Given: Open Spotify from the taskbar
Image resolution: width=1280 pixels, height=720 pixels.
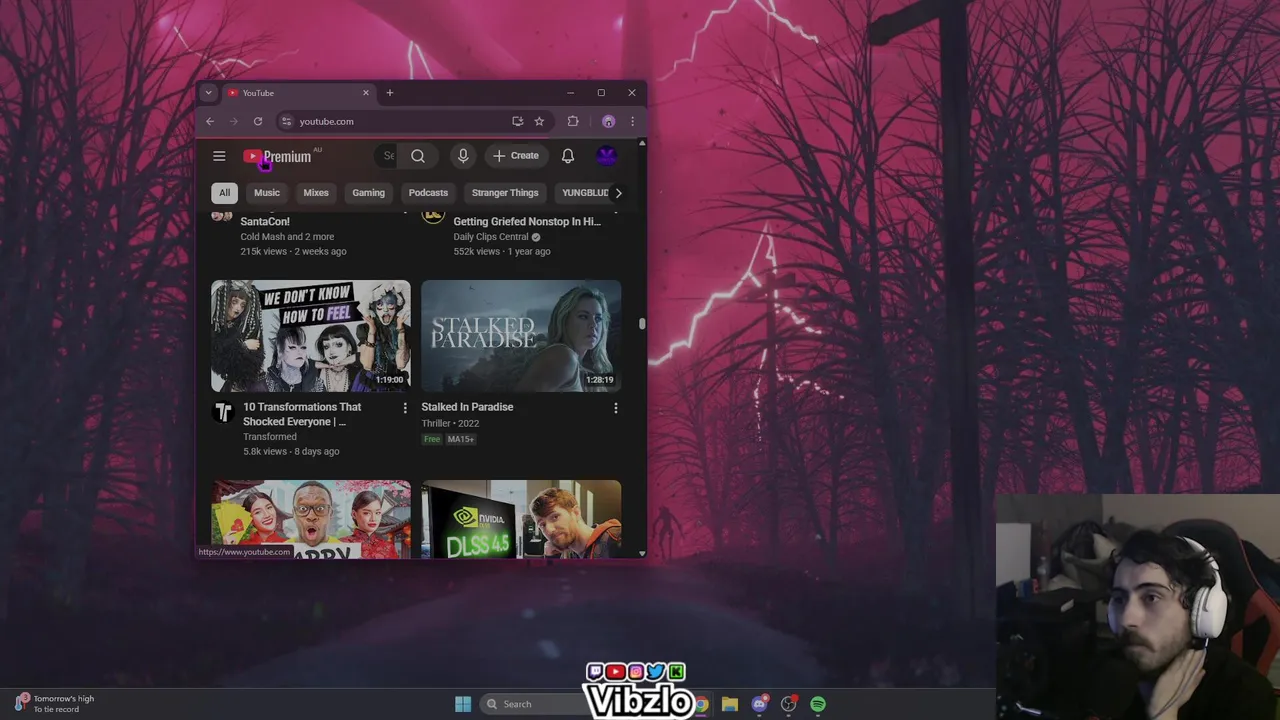Looking at the screenshot, I should (818, 704).
